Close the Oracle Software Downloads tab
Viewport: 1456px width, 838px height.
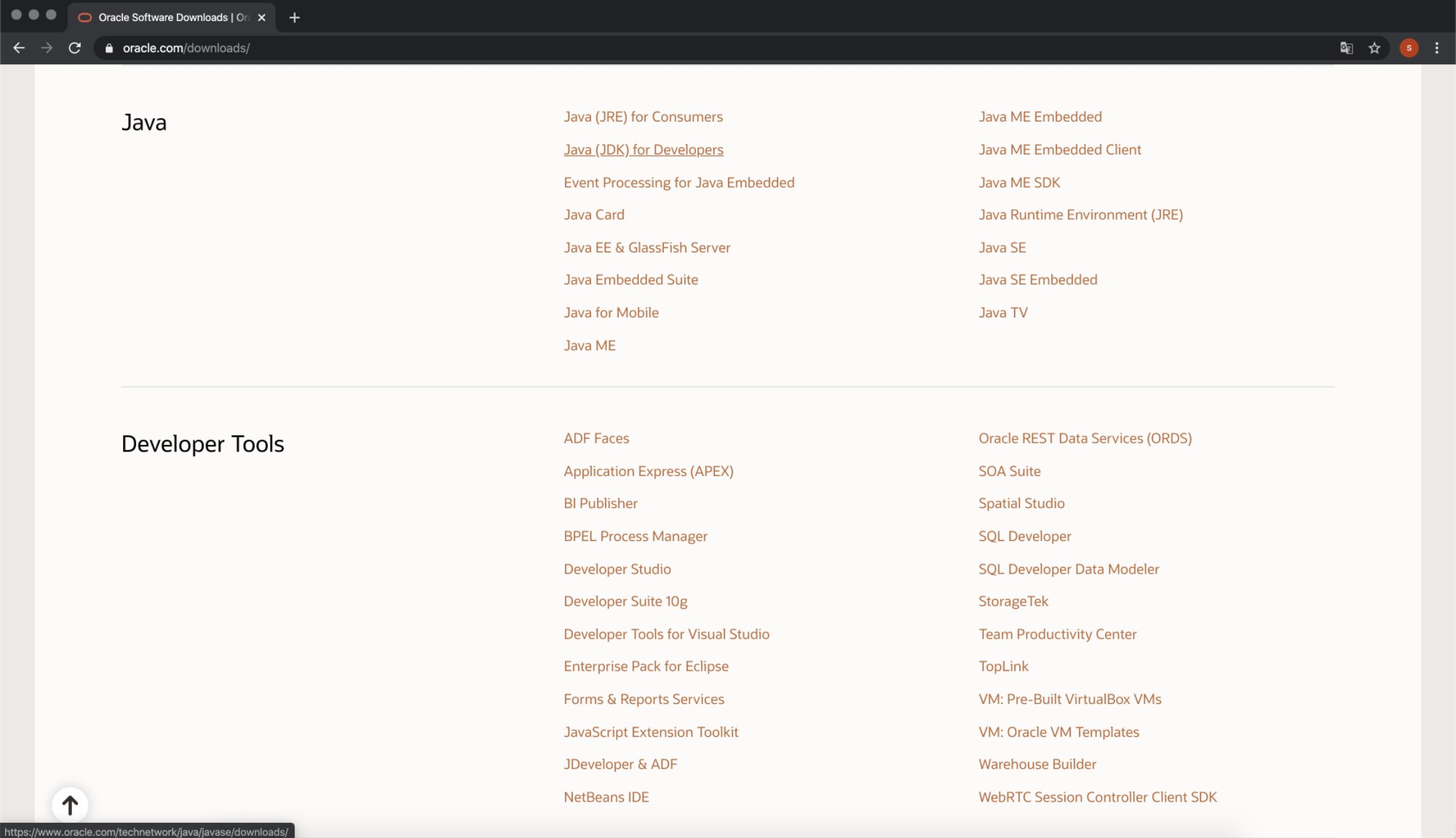(261, 17)
